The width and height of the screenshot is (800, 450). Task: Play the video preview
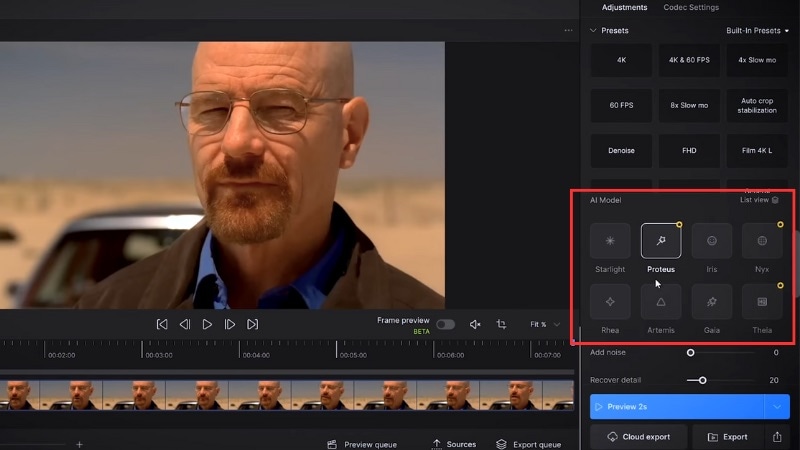point(207,324)
